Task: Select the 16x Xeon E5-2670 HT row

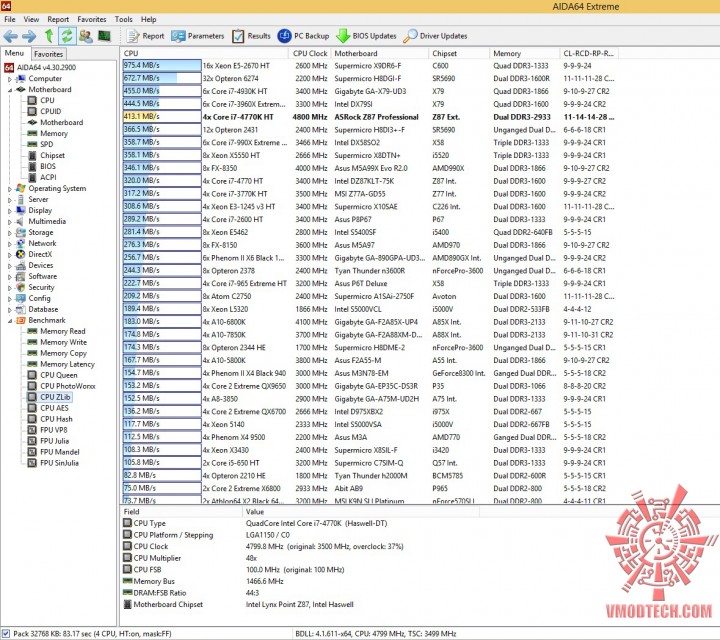Action: pos(369,66)
